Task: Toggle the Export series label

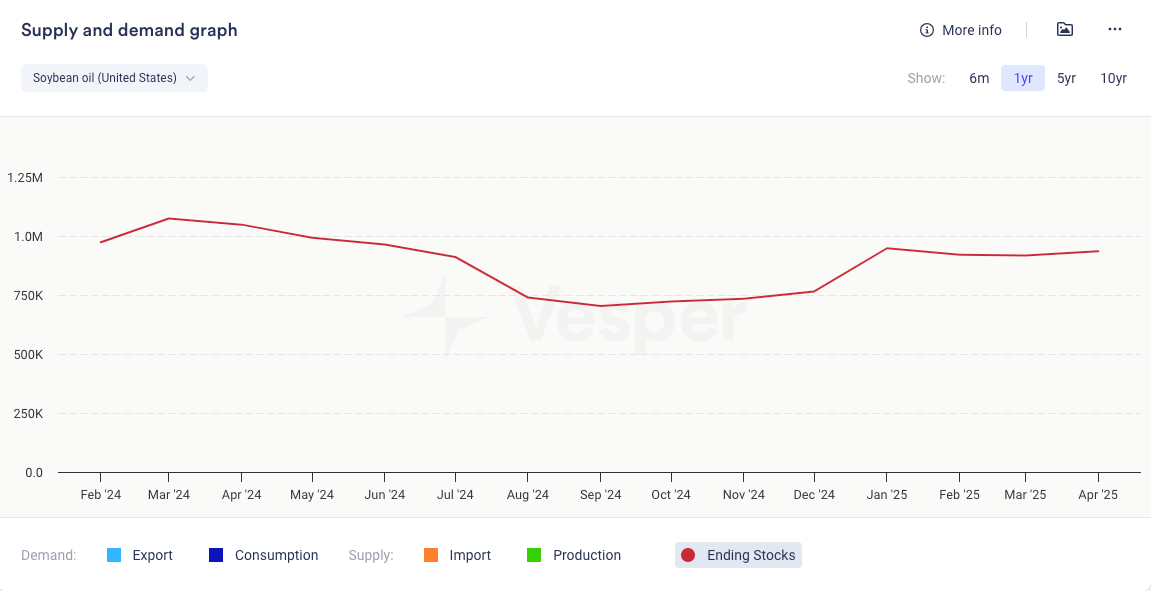Action: point(152,555)
